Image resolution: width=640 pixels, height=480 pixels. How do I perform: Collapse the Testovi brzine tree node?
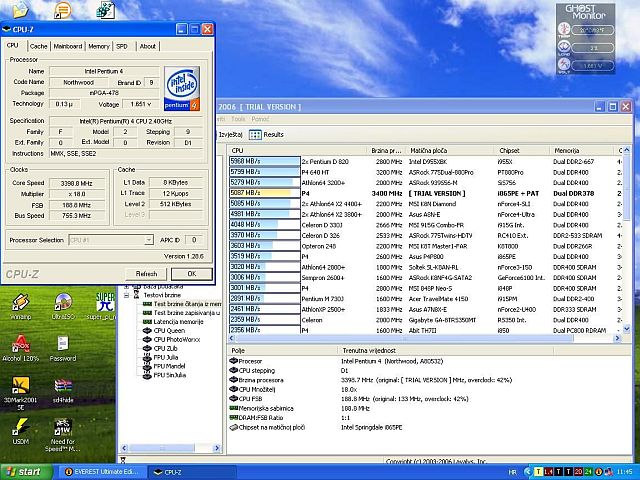click(x=126, y=296)
